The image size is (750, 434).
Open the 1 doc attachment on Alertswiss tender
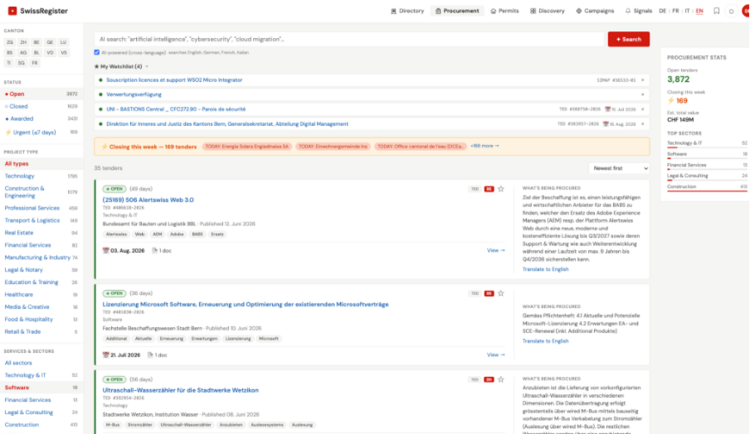click(x=162, y=250)
